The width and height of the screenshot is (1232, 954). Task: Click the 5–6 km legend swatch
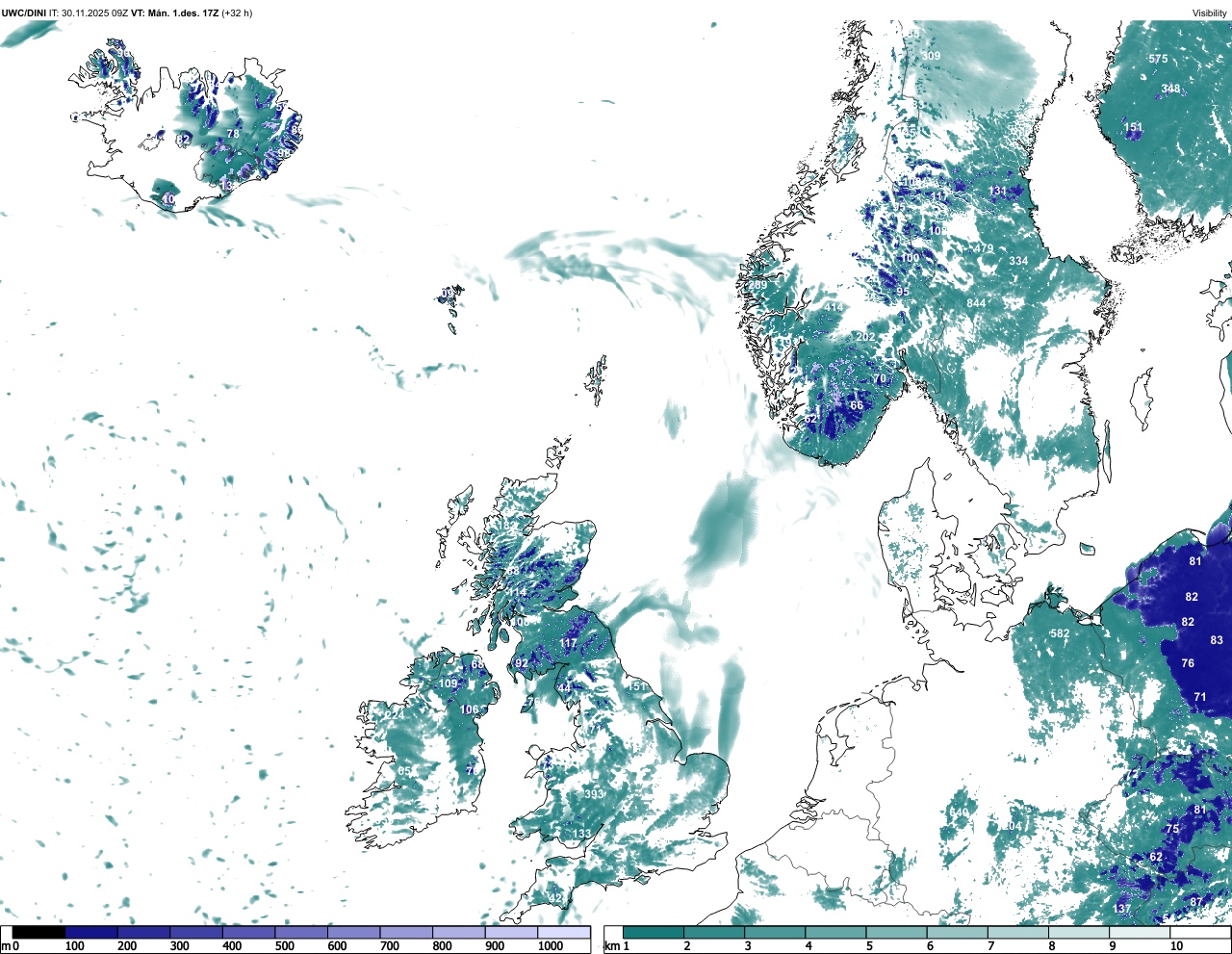(x=896, y=933)
